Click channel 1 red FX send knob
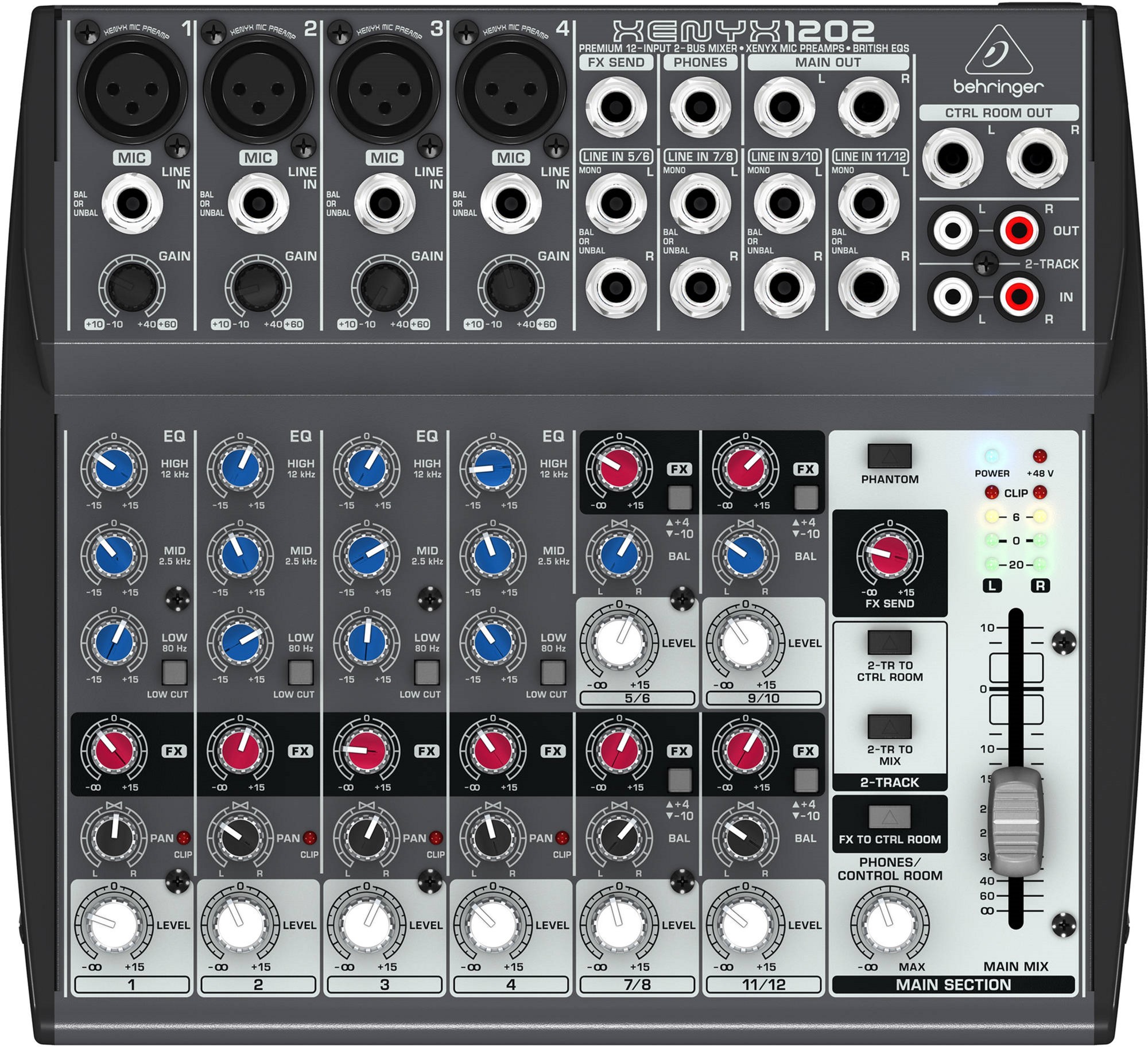This screenshot has width=1148, height=1047. click(114, 750)
